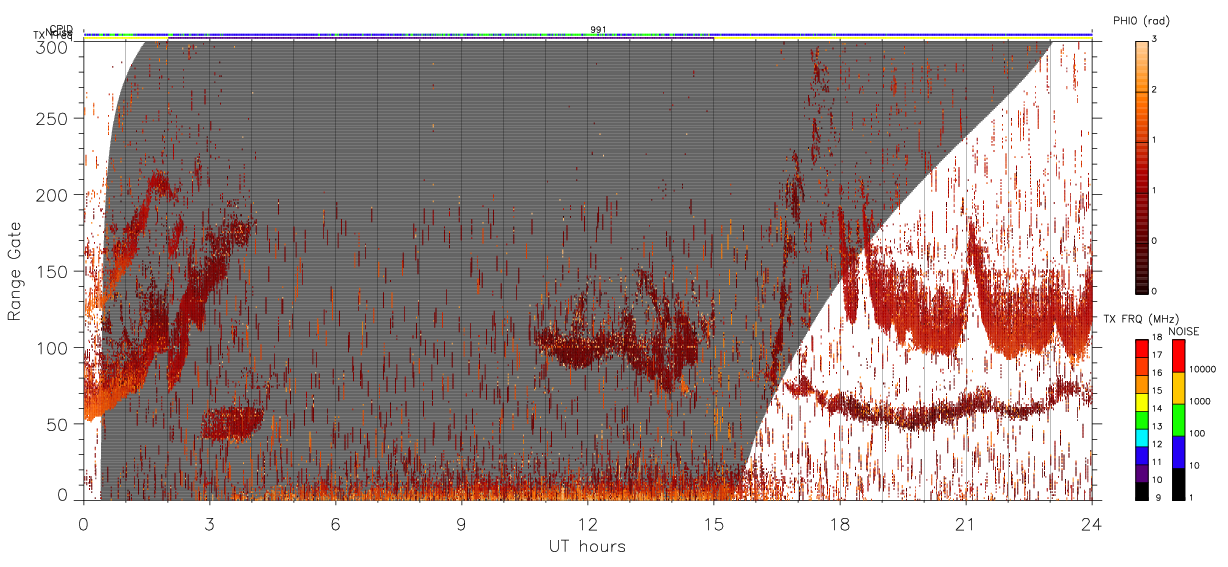Click the purple TX FRQ 10–11 MHz swatch

1141,472
